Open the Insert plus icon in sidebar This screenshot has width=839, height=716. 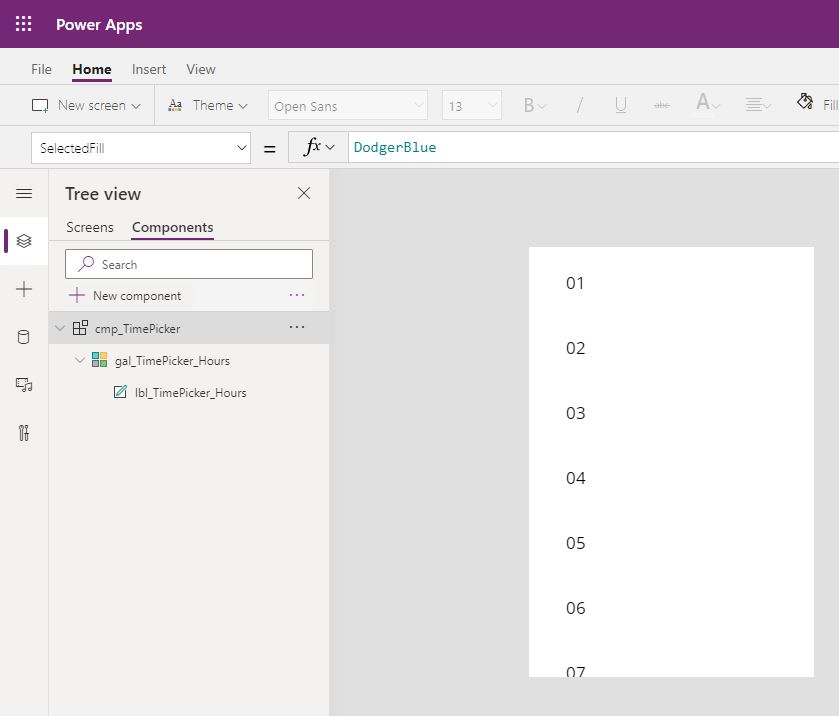click(x=24, y=290)
